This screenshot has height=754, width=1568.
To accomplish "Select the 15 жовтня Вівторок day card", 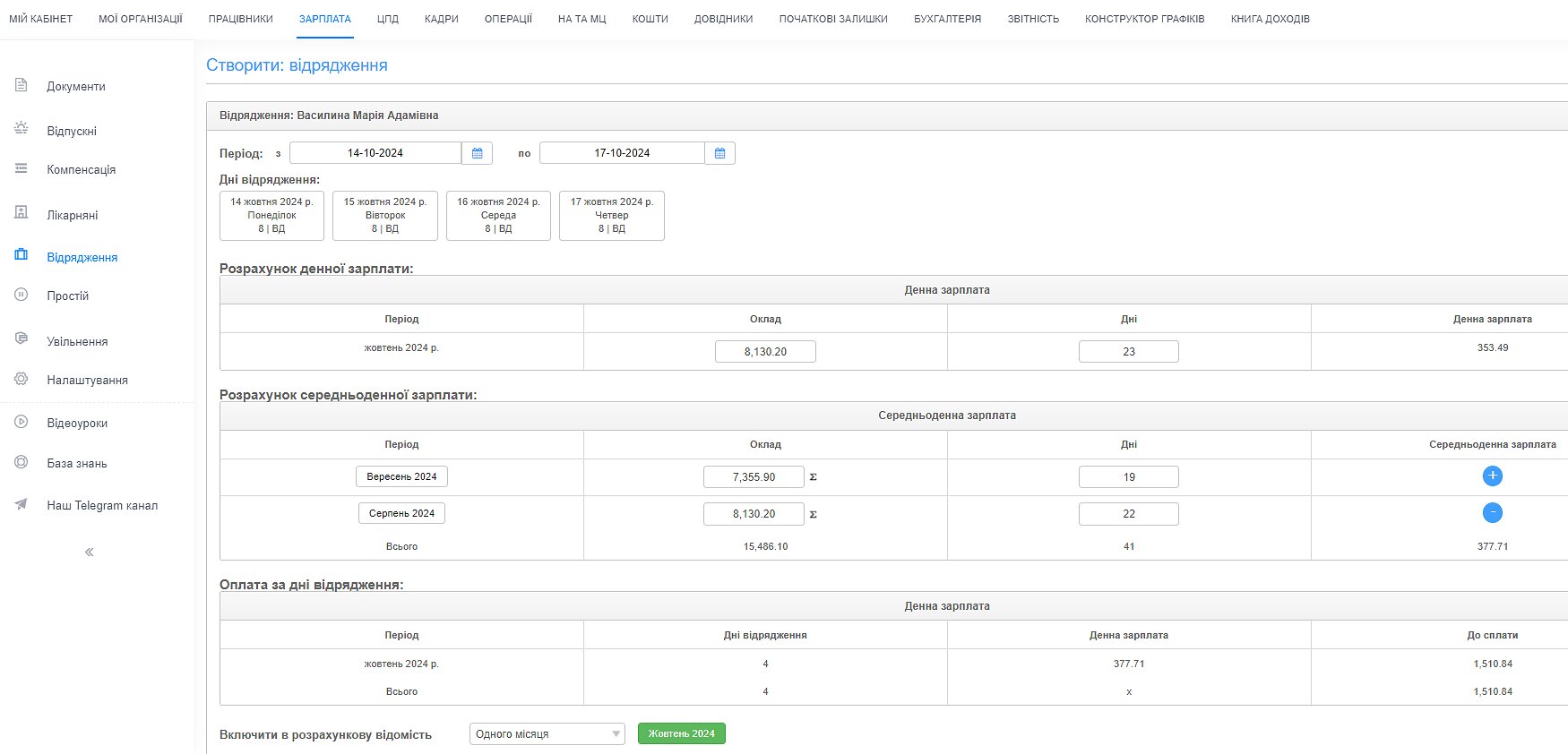I will click(x=385, y=216).
